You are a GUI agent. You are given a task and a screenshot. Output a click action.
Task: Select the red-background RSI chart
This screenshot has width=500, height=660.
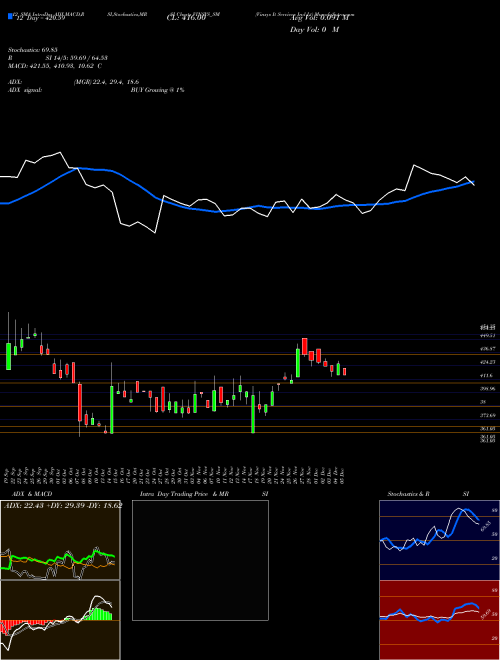point(439,620)
